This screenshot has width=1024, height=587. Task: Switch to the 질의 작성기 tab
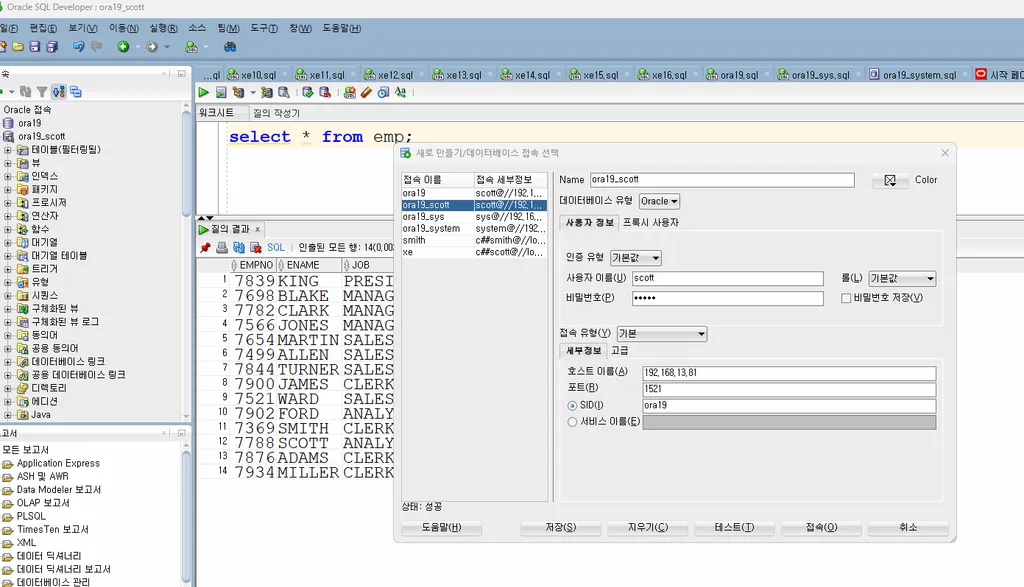pyautogui.click(x=276, y=113)
